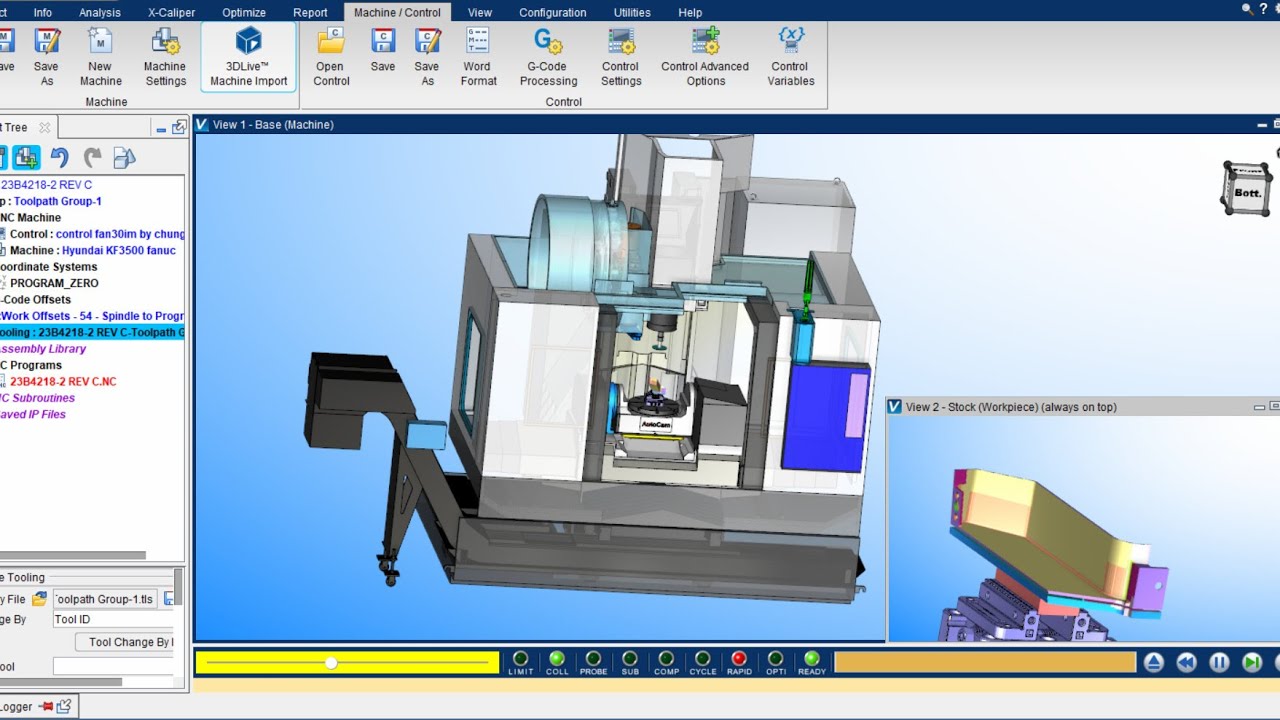Click the Bottom view orientation cube
The image size is (1280, 720).
1247,188
